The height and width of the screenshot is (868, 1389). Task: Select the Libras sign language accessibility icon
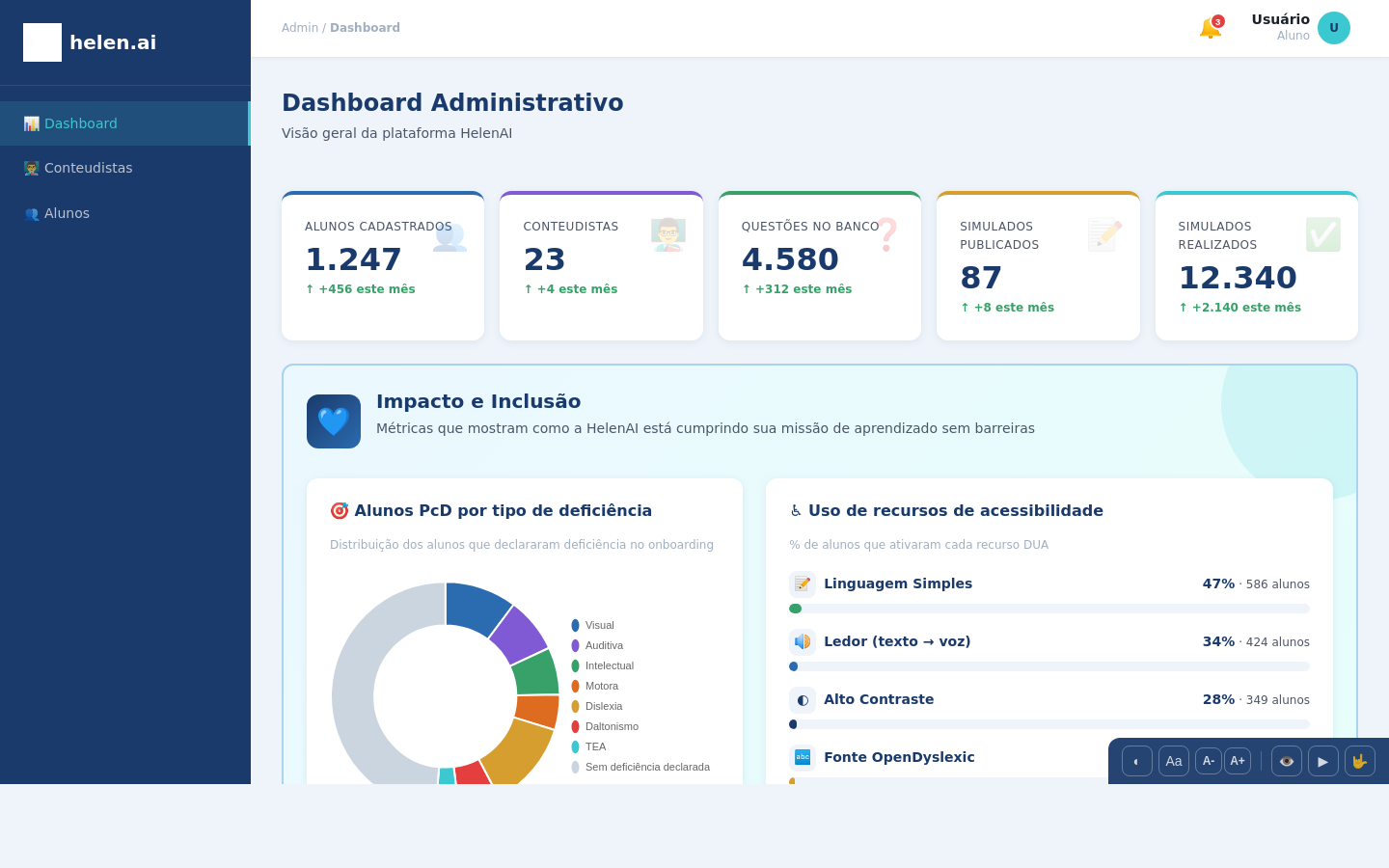(x=1360, y=760)
